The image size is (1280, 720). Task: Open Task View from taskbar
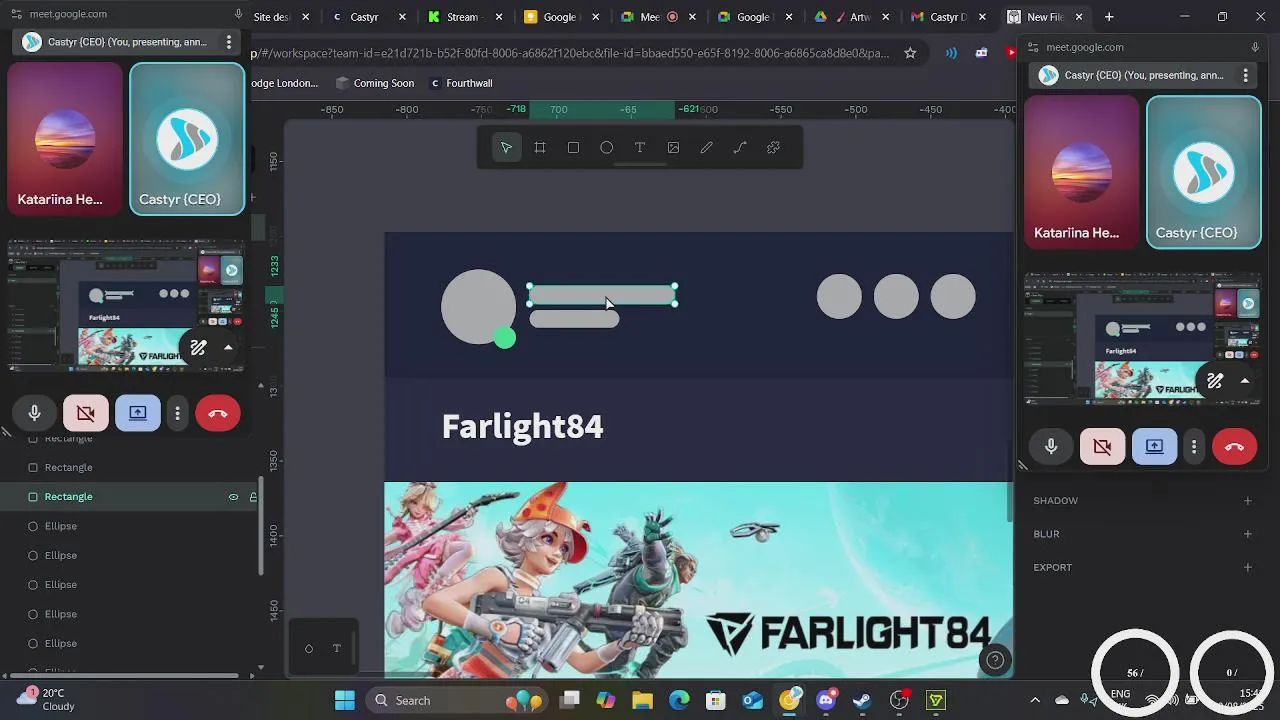tap(569, 700)
